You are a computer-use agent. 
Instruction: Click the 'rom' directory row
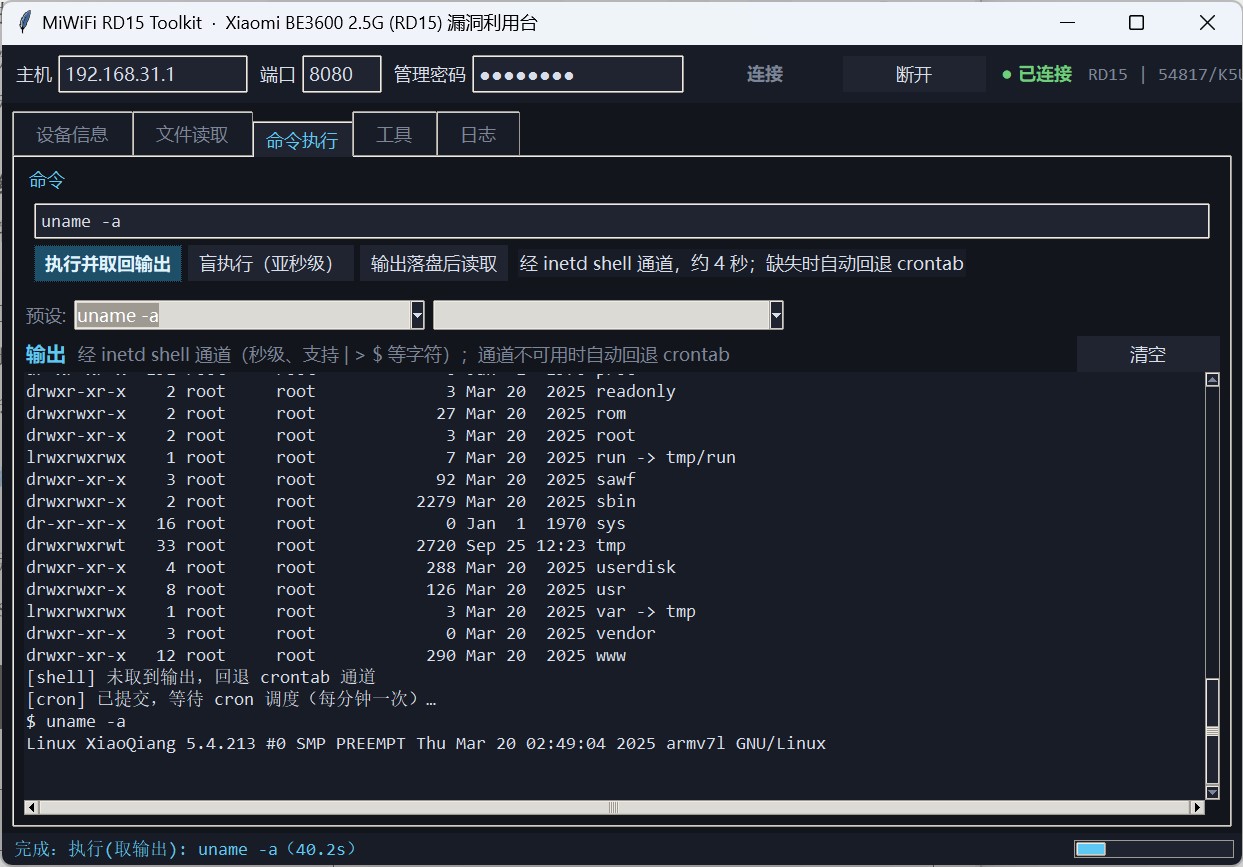(326, 413)
